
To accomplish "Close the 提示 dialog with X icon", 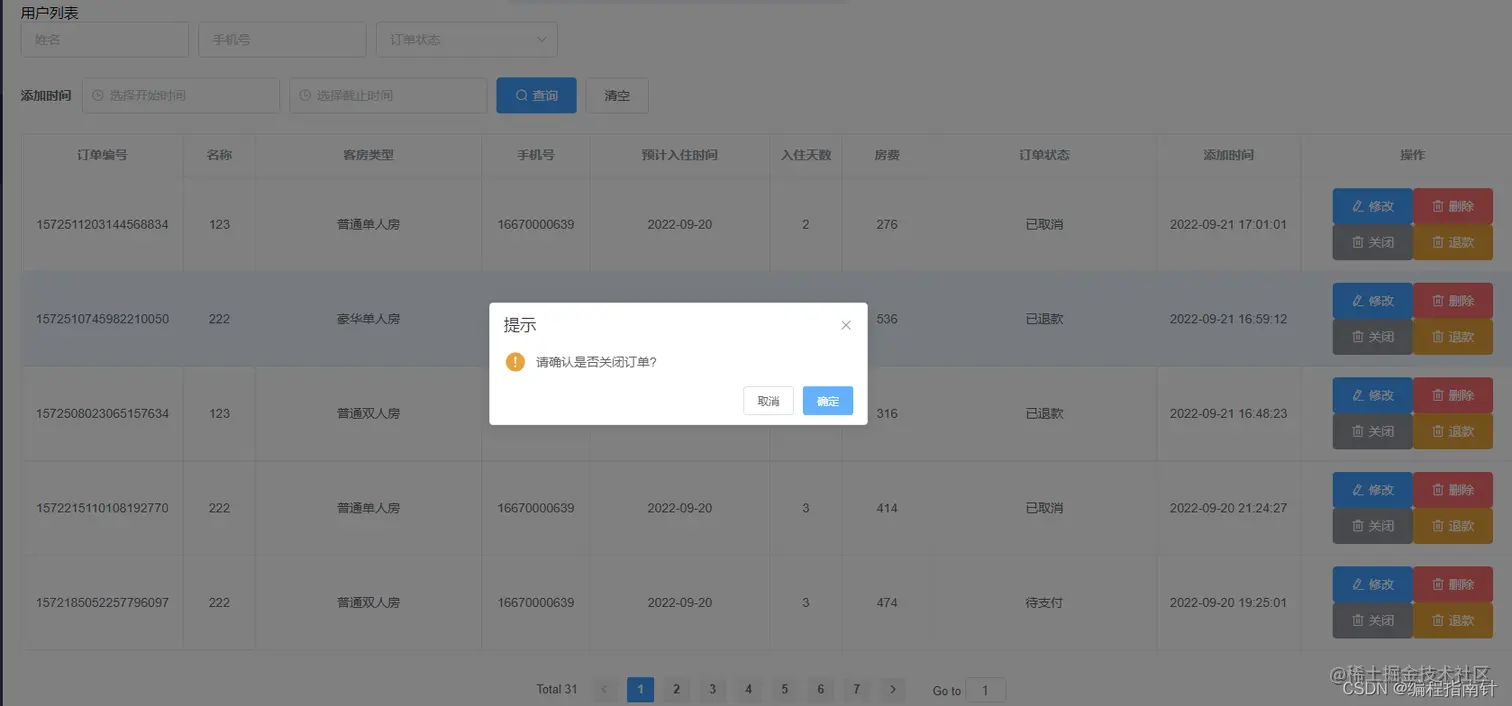I will point(846,325).
